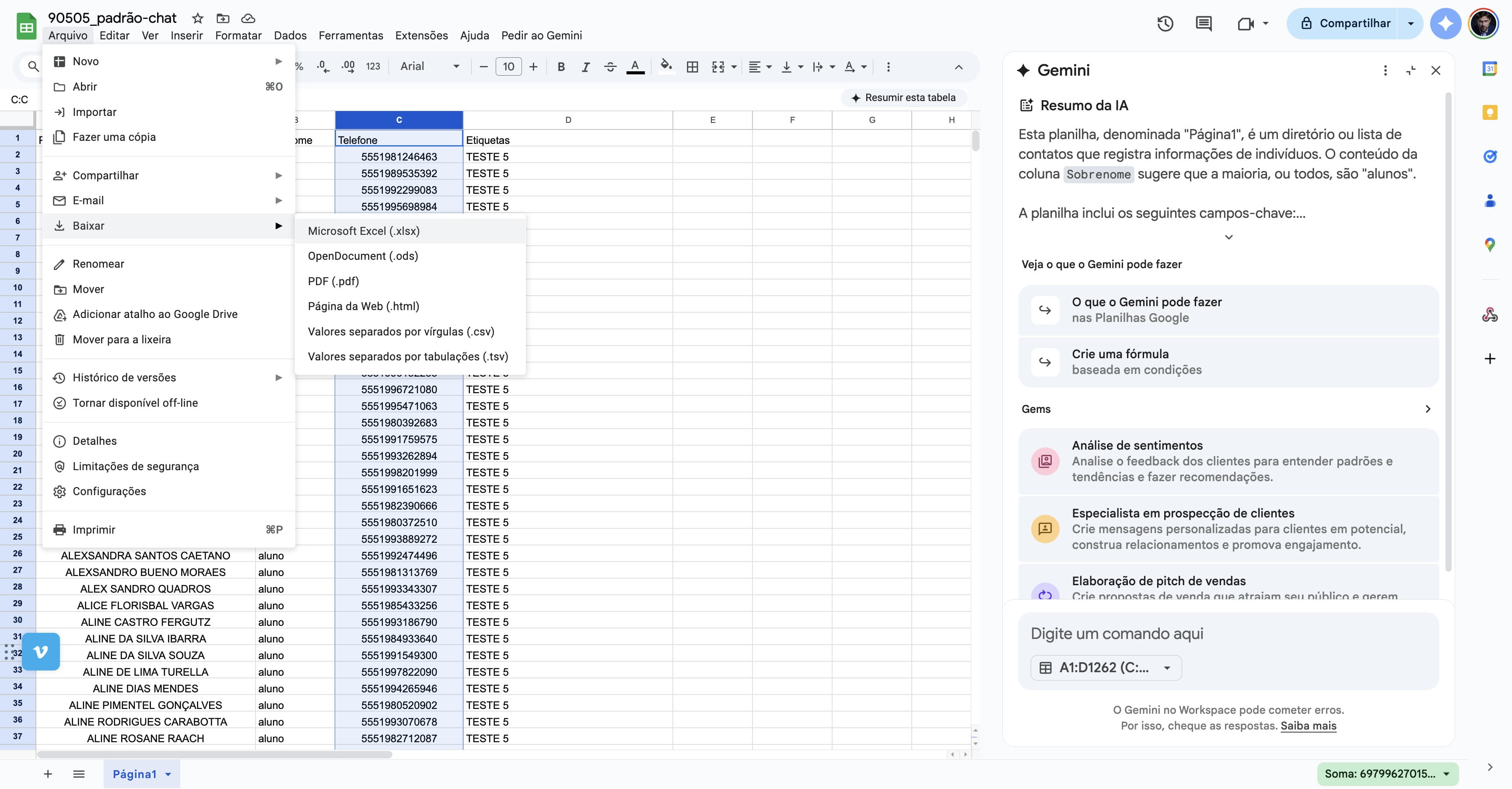Open O que o Gemini pode fazer card

tap(1228, 310)
